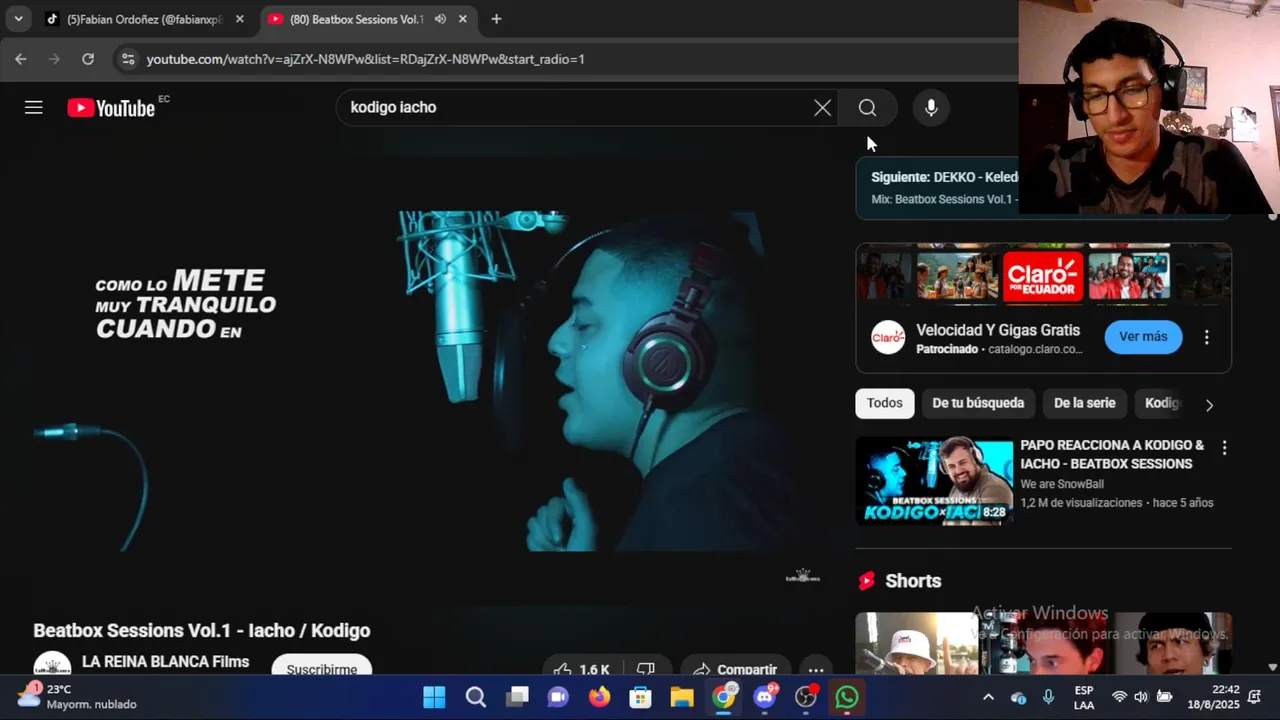Select the Kodigo filter chip

1163,403
